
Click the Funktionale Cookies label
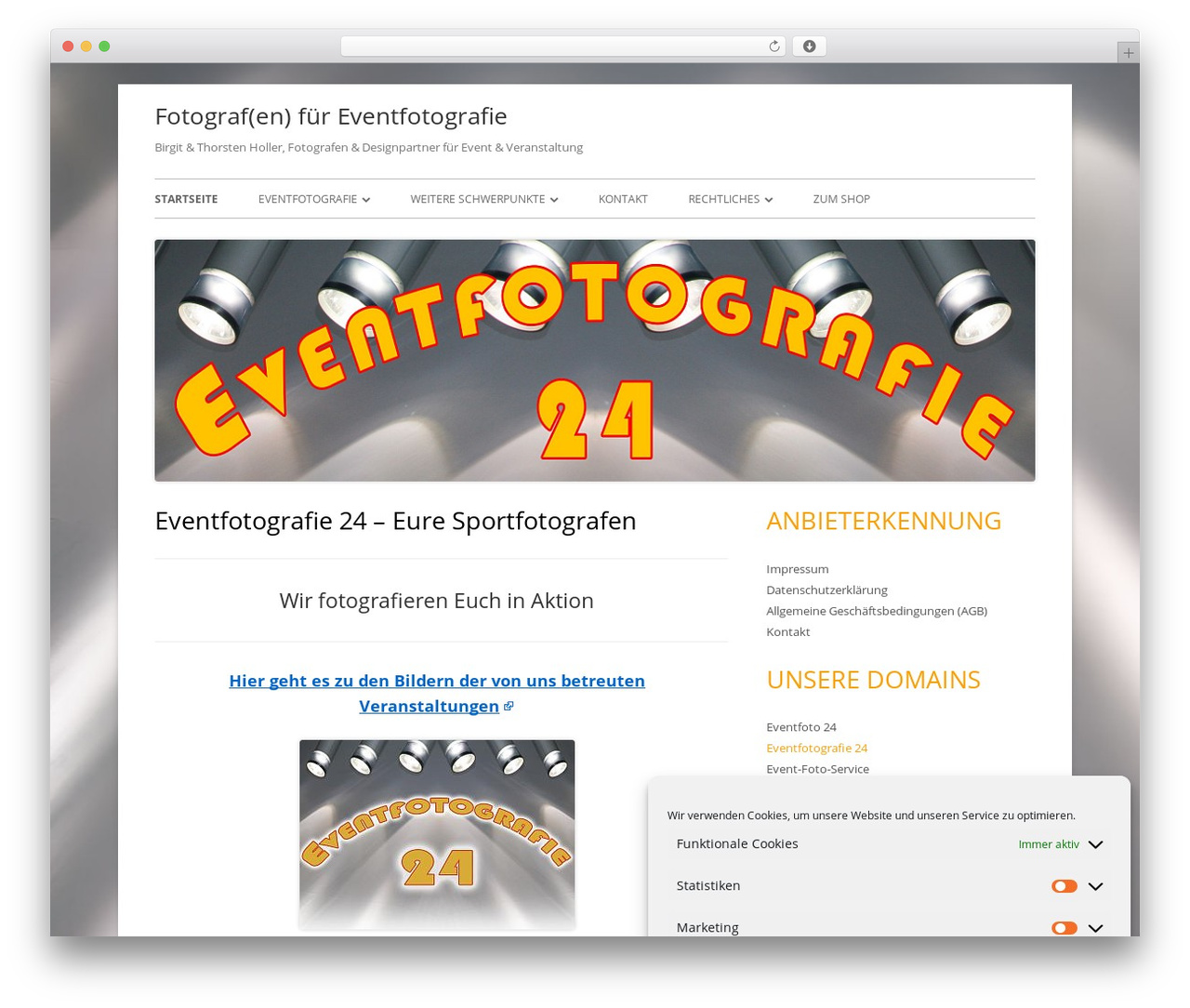click(x=737, y=843)
